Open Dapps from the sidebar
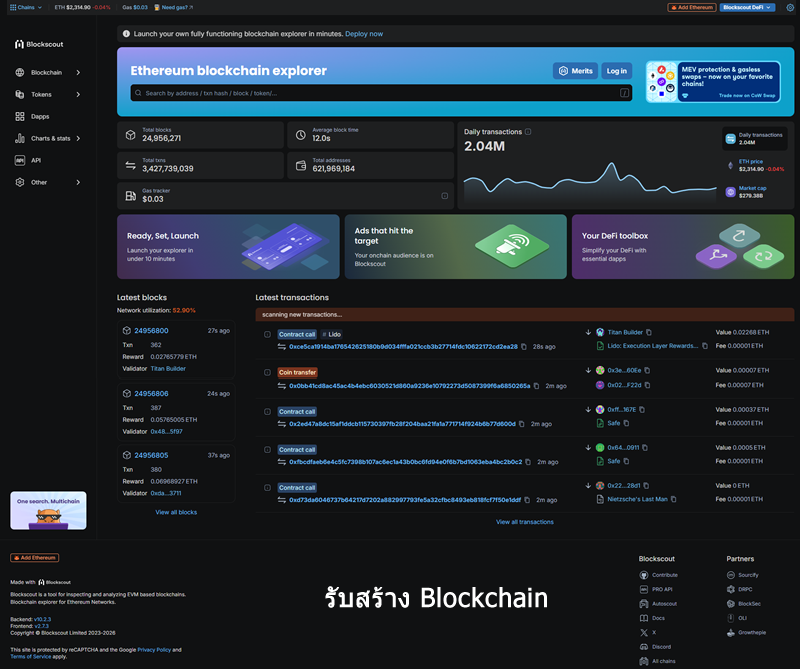The image size is (800, 669). [x=40, y=116]
